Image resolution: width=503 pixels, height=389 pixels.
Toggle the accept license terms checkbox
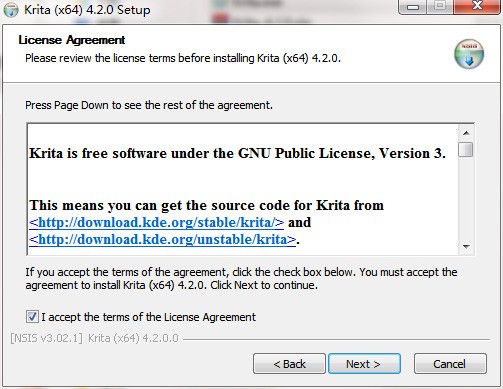coord(32,317)
